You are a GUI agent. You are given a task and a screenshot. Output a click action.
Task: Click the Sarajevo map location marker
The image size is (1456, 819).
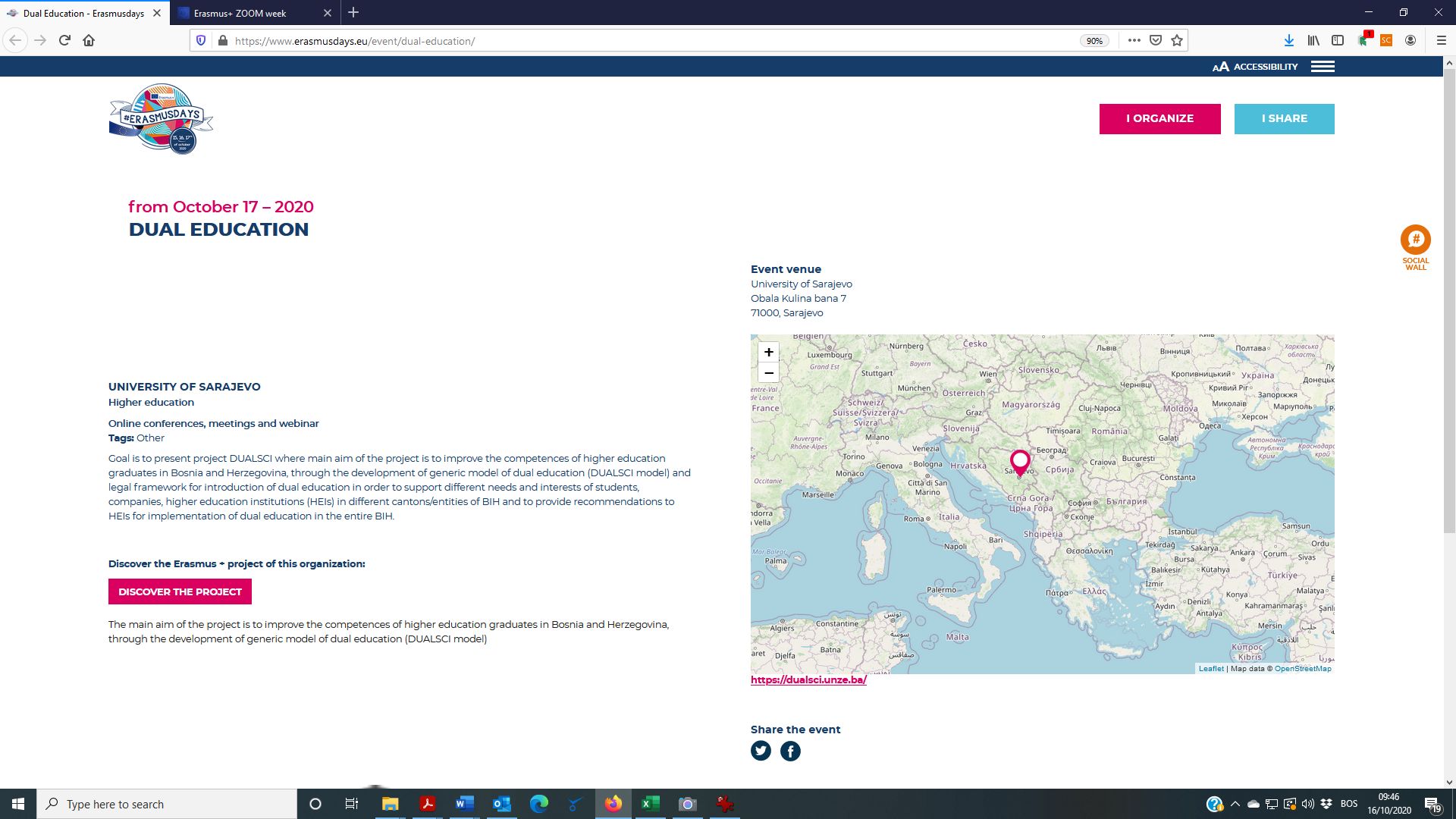pos(1020,462)
